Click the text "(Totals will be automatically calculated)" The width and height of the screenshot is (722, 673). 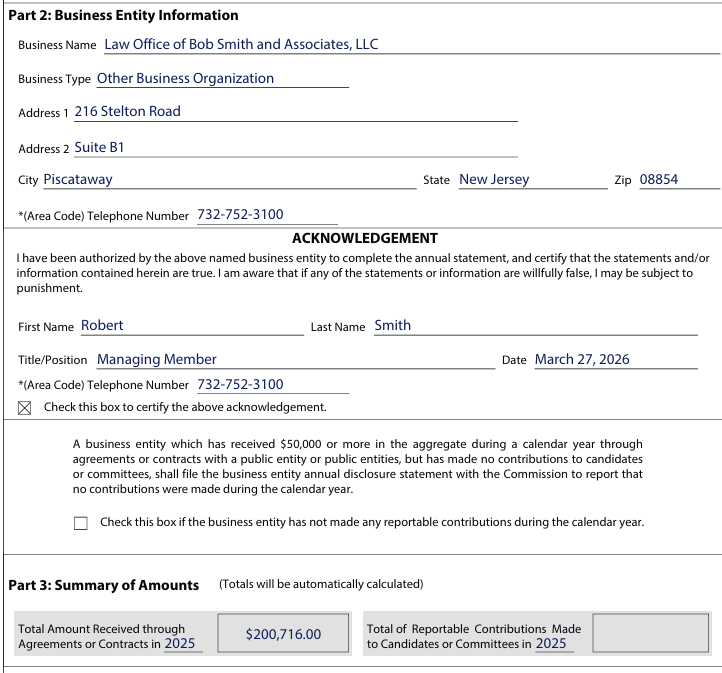tap(321, 584)
